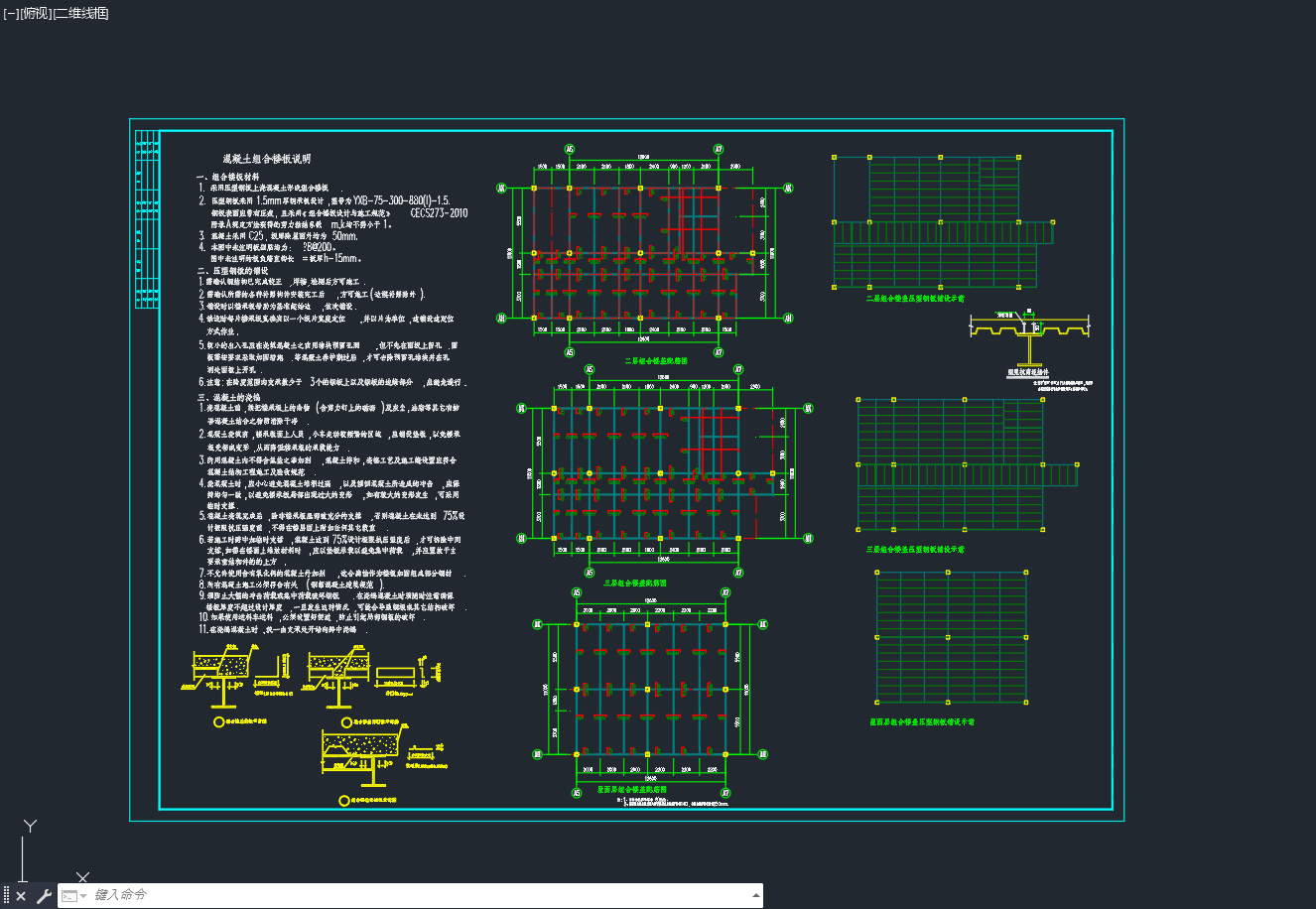The height and width of the screenshot is (909, 1316).
Task: Select the cyan title block table strip
Action: coord(147,219)
